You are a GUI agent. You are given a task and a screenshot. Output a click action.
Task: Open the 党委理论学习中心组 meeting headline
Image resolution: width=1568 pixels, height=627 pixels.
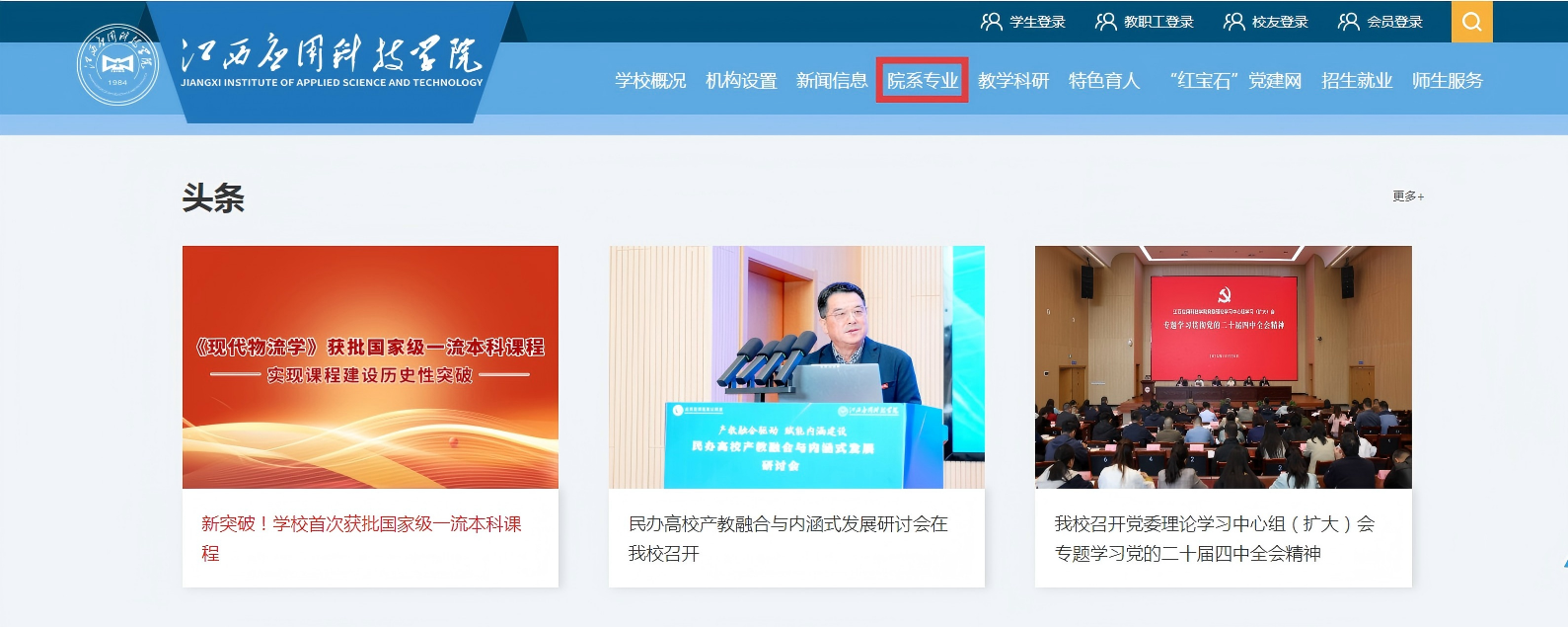[x=1215, y=538]
